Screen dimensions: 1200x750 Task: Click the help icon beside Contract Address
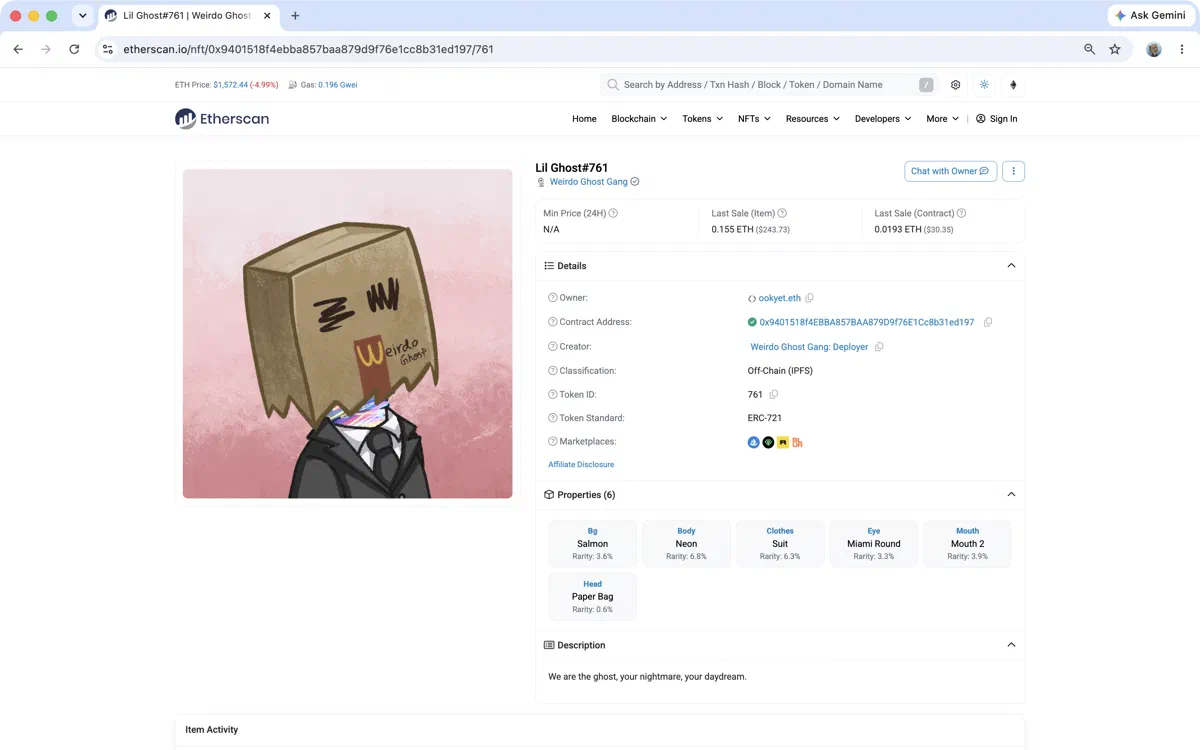tap(552, 322)
